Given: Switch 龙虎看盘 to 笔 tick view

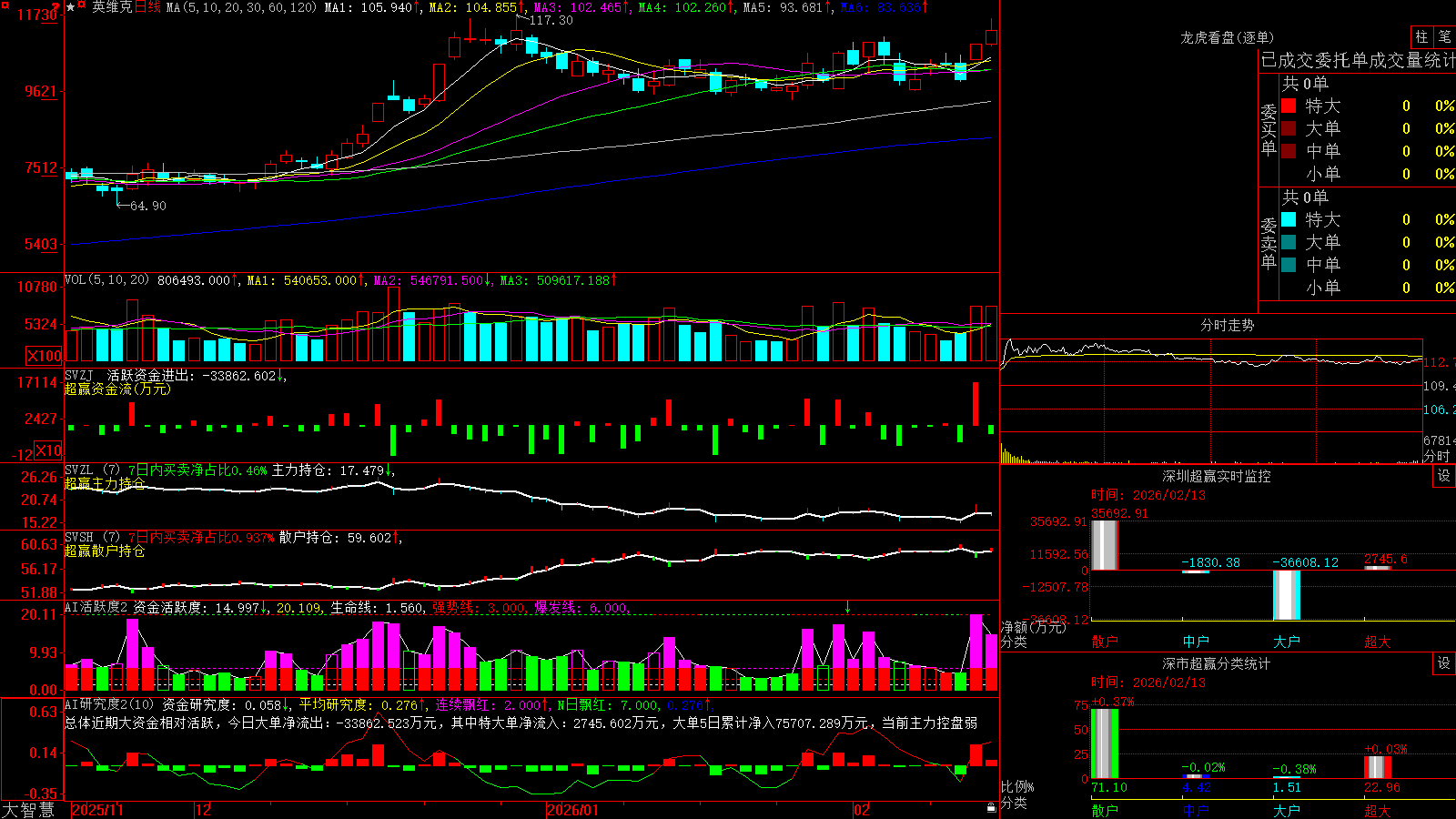Looking at the screenshot, I should (1444, 36).
